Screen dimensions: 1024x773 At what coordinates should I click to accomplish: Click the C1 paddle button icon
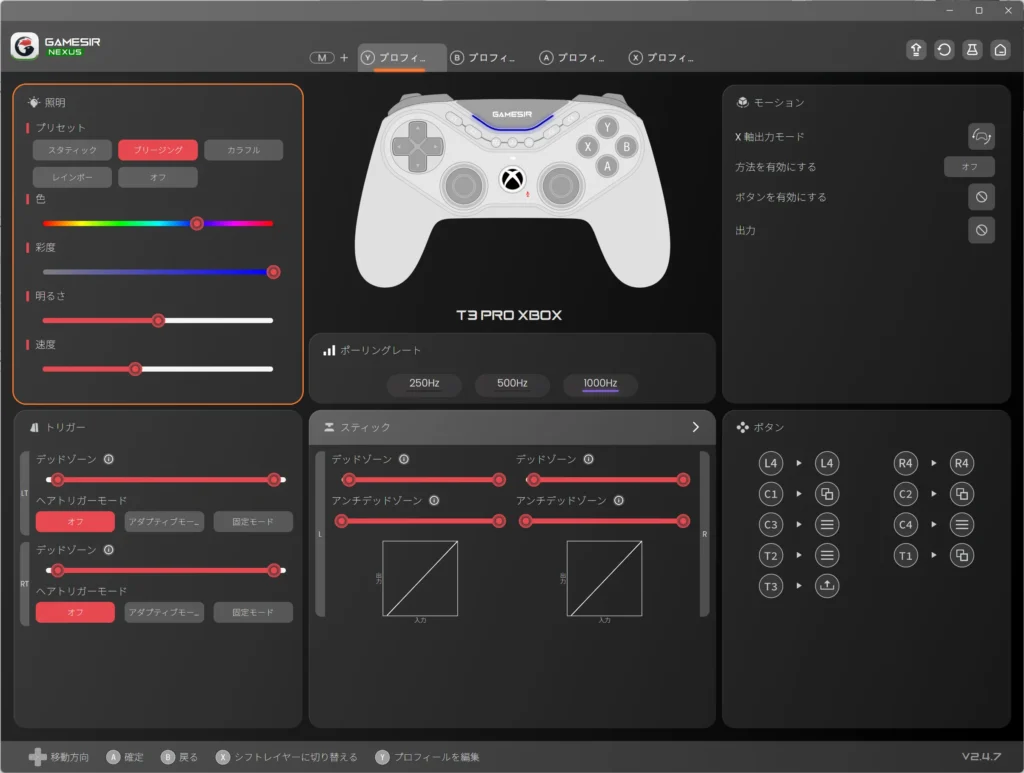pos(771,494)
